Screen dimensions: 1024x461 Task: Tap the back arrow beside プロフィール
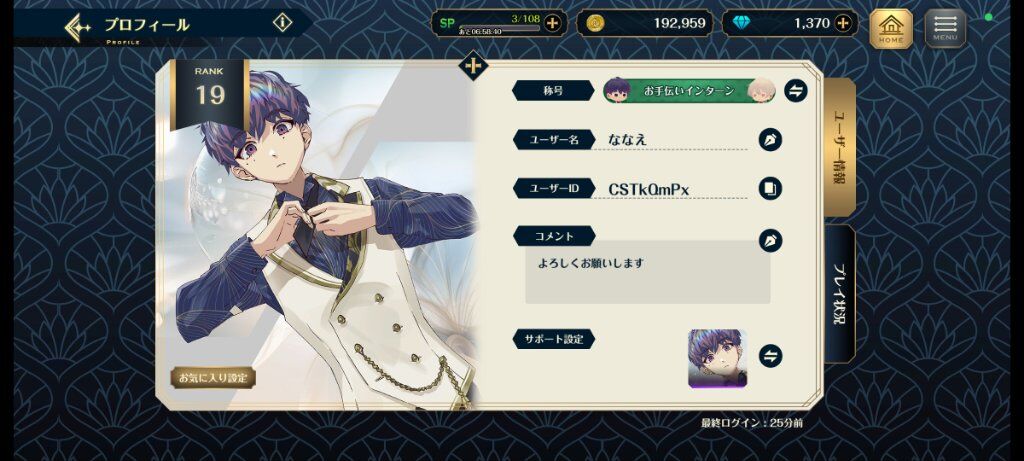(x=78, y=27)
